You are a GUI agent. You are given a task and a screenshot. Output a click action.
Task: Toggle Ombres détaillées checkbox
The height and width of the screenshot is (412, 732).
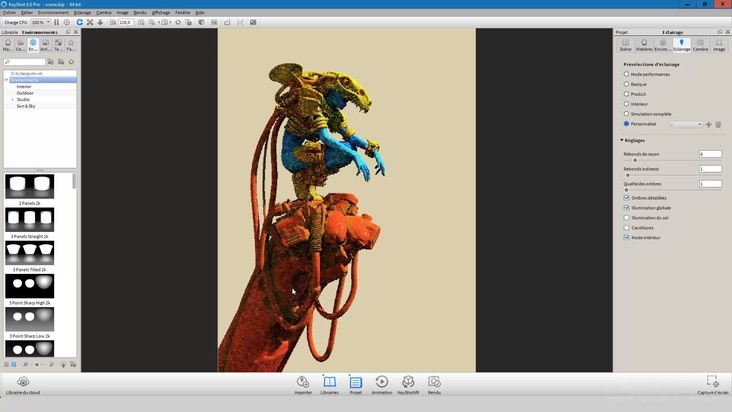point(626,198)
